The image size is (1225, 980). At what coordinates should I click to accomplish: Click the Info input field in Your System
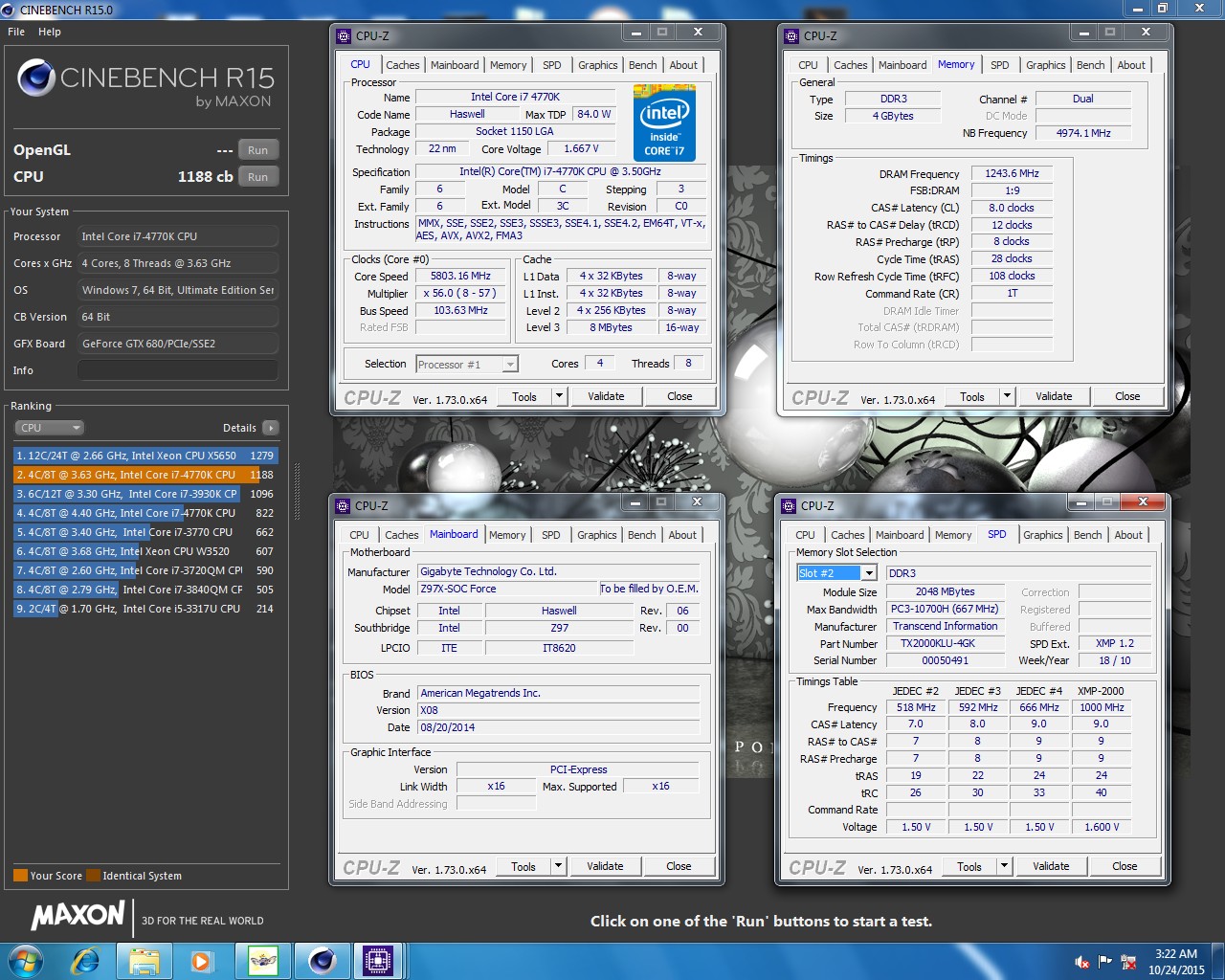click(x=178, y=370)
